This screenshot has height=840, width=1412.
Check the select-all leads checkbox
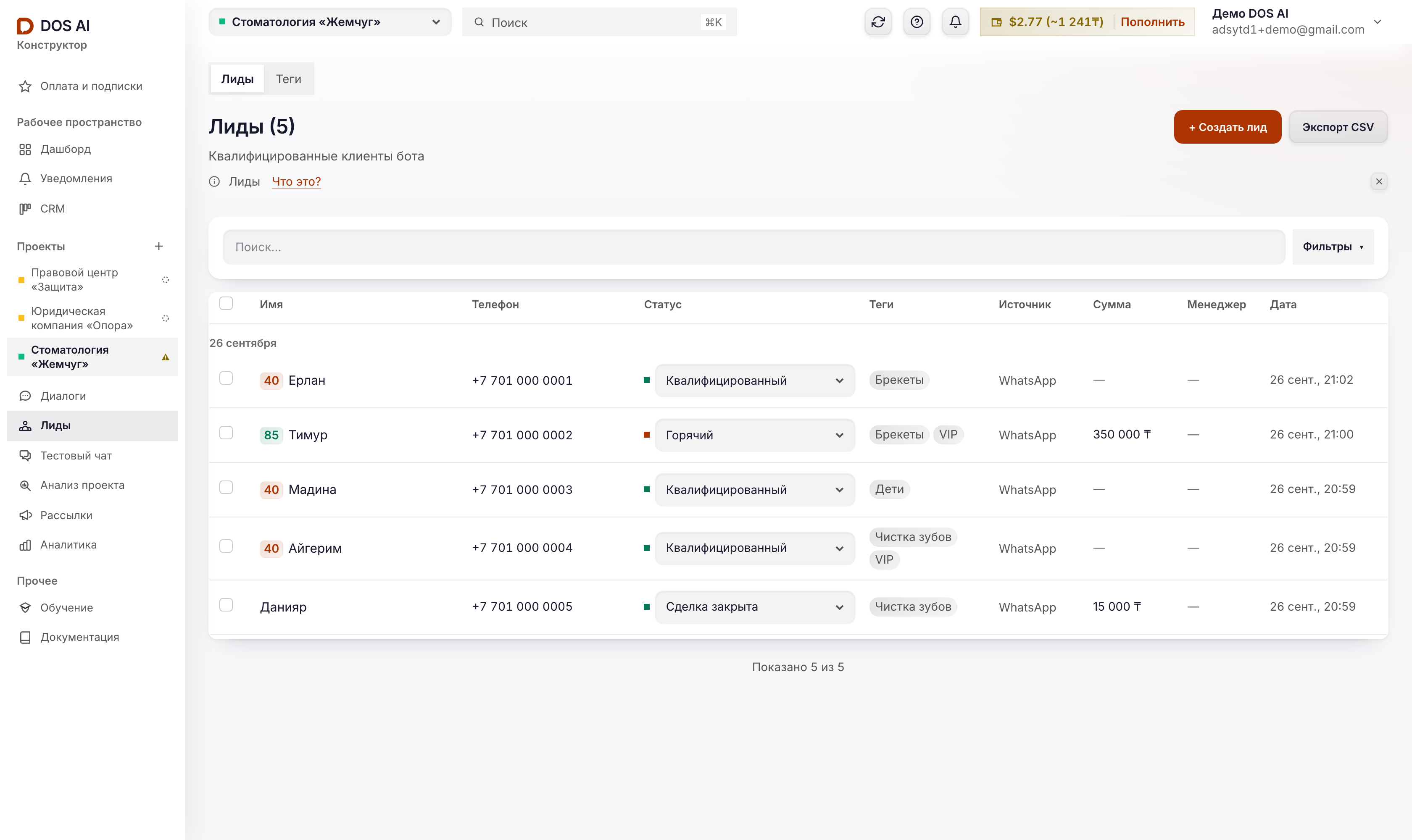226,303
